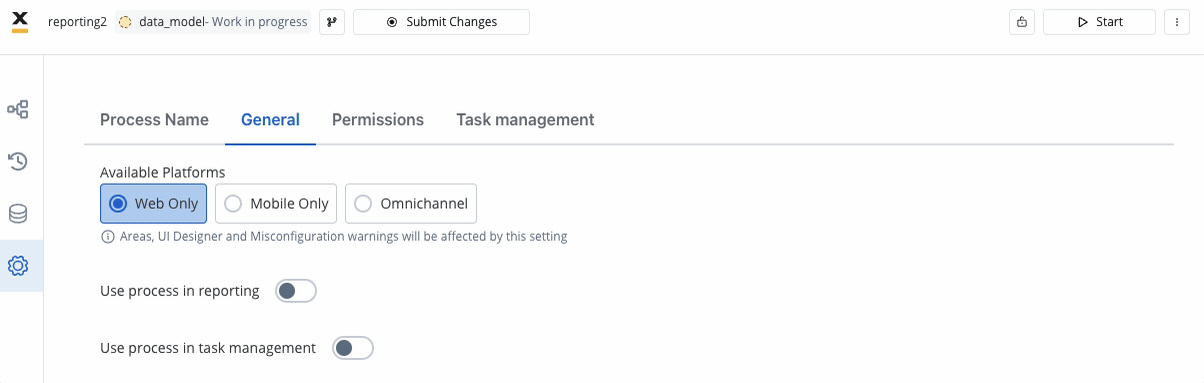The image size is (1204, 383).
Task: Click the info icon below platforms
Action: 107,237
